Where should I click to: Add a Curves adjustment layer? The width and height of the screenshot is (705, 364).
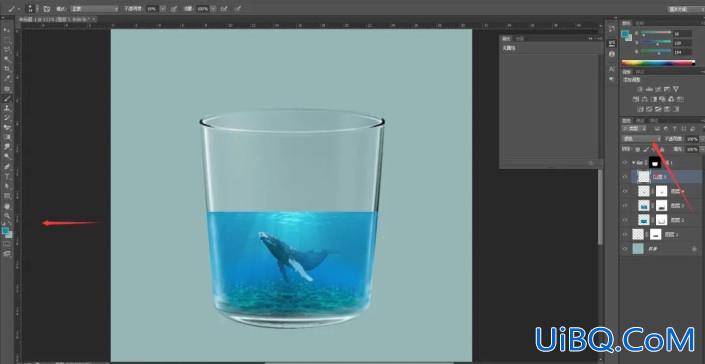pyautogui.click(x=658, y=89)
